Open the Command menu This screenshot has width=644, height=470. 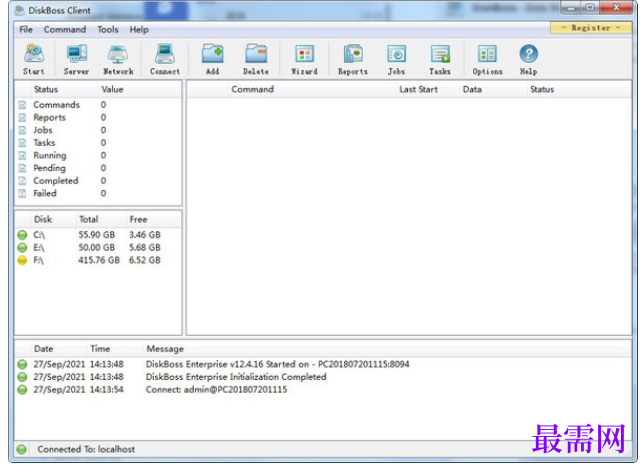point(65,30)
